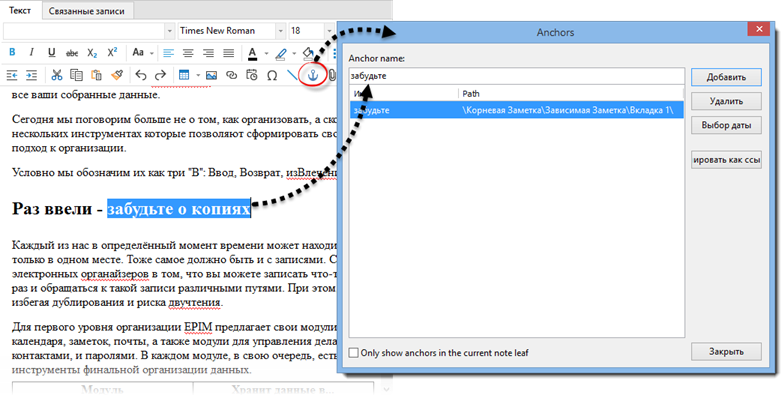Toggle underline formatting
This screenshot has width=782, height=395.
(x=52, y=52)
